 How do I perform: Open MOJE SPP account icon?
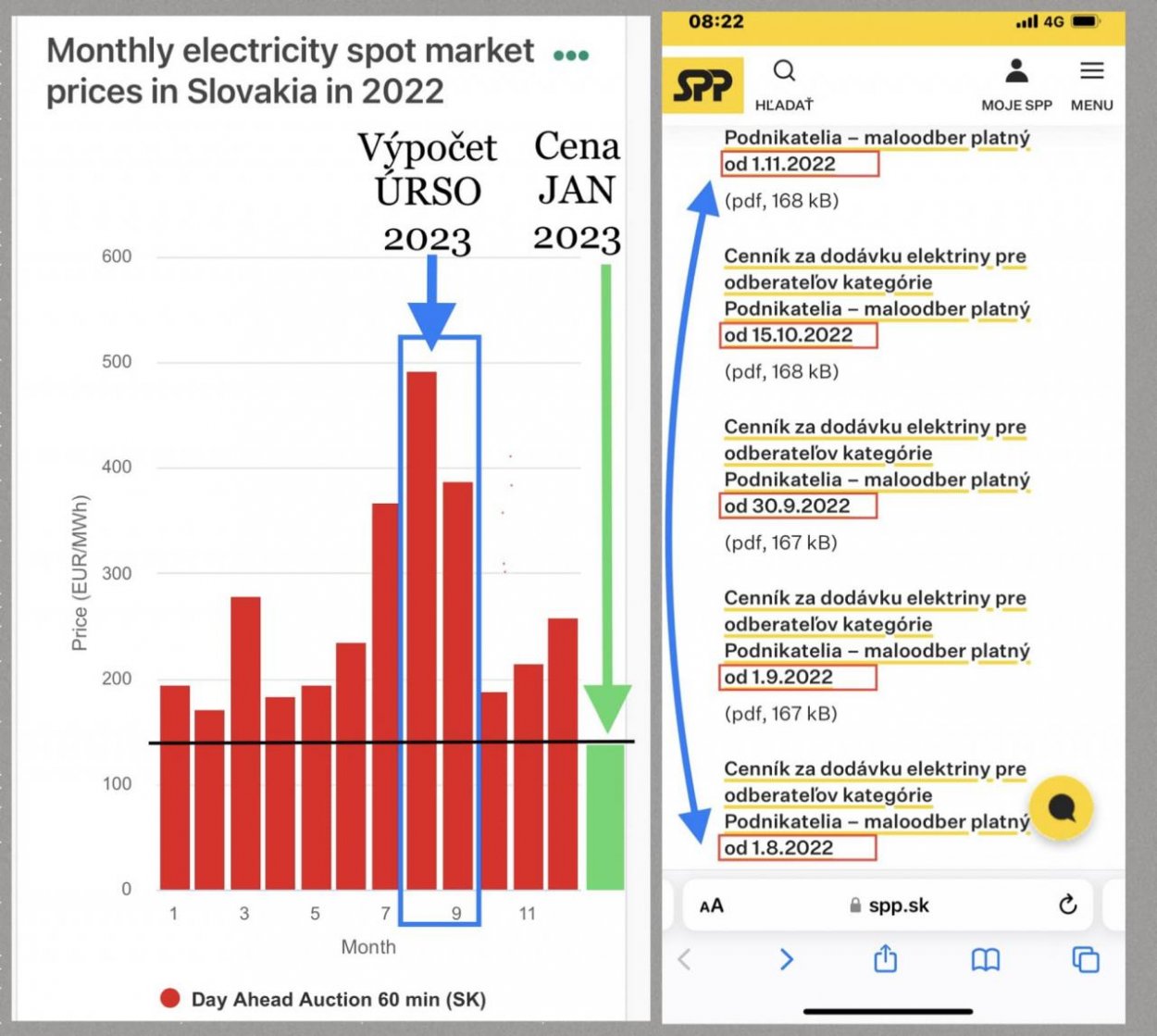pos(1016,71)
